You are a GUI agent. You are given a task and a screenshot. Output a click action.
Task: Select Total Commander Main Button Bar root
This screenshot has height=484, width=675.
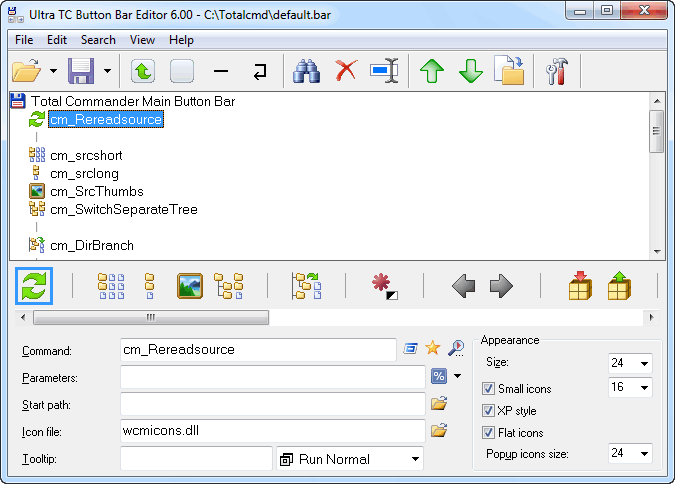click(133, 101)
